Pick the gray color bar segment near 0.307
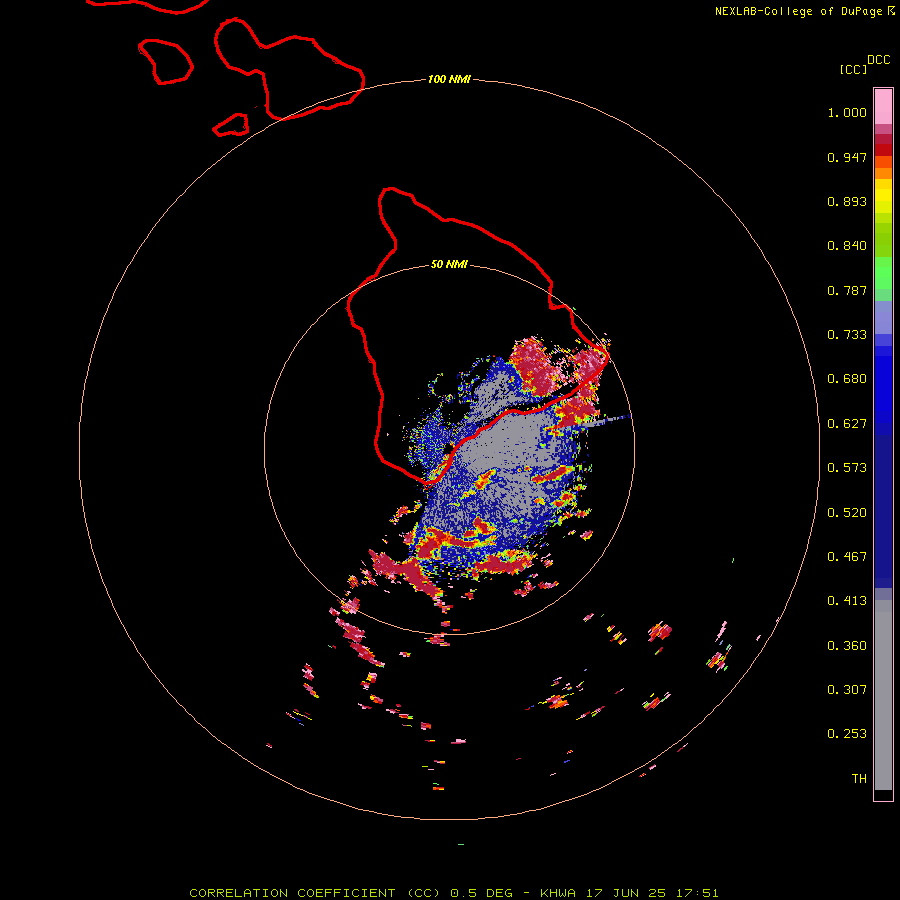 [883, 700]
